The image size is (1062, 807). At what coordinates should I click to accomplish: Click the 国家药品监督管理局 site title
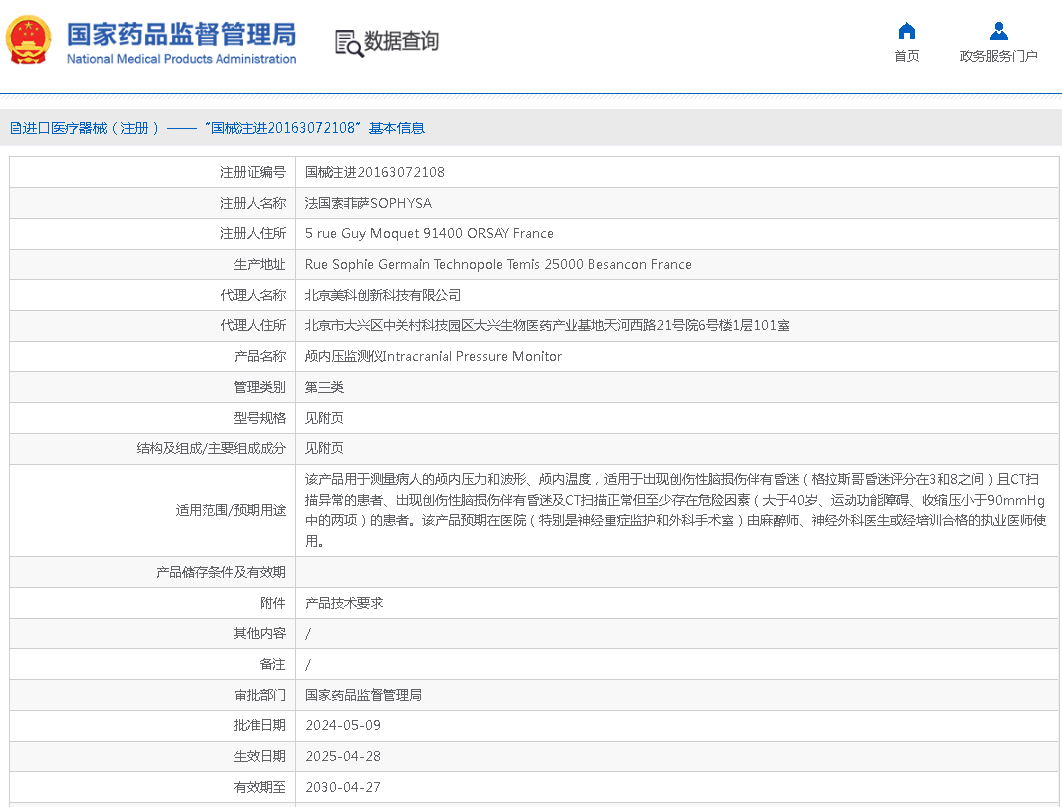coord(181,34)
